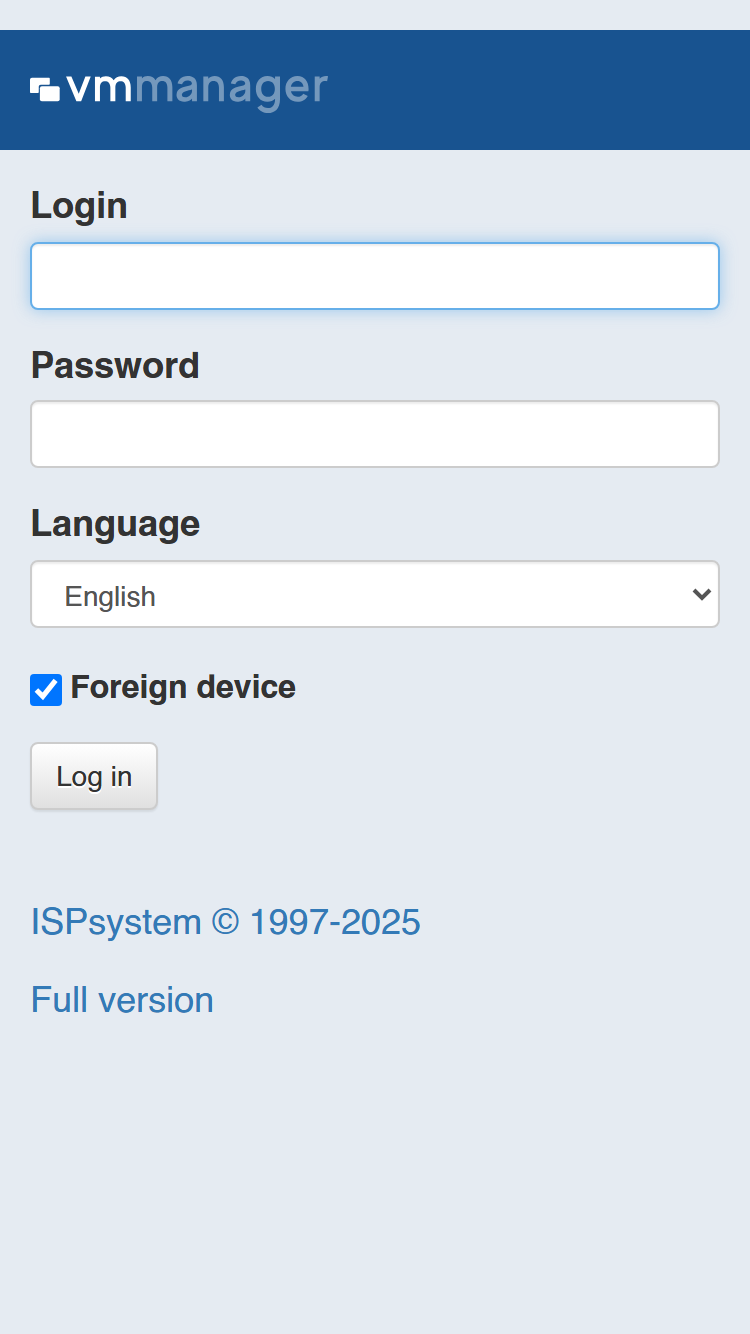Click the checkmark in Foreign device box

click(x=46, y=689)
